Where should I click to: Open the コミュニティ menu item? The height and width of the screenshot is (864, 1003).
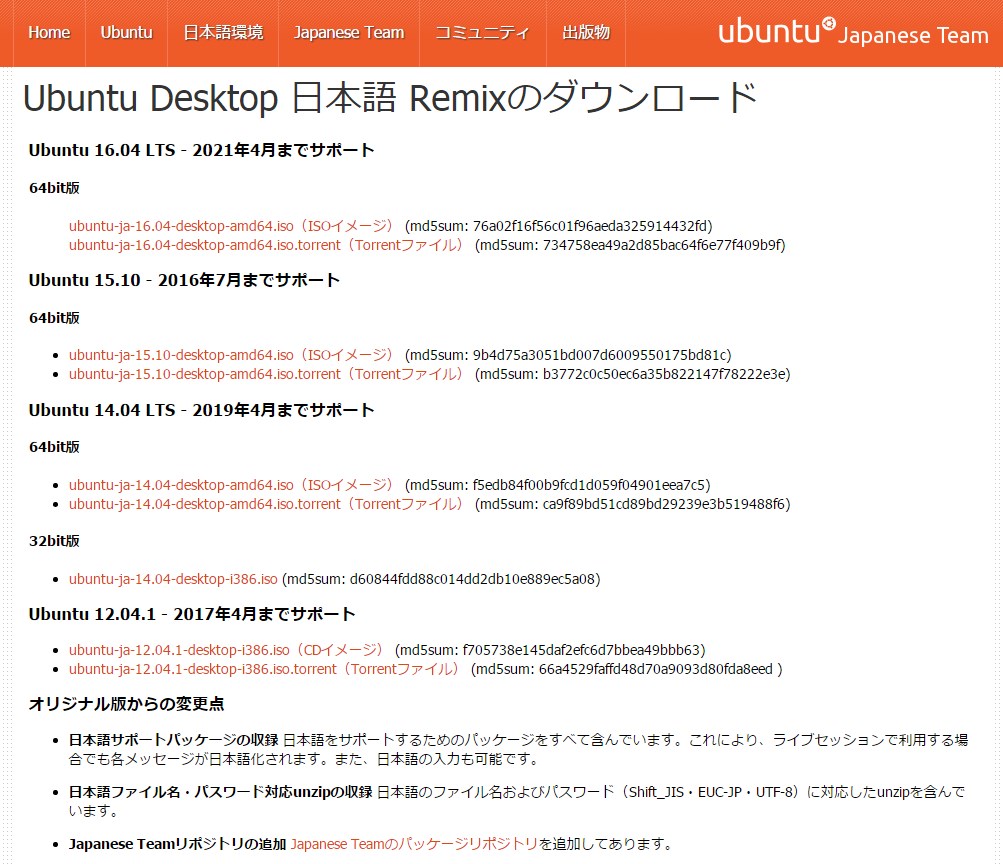[482, 33]
